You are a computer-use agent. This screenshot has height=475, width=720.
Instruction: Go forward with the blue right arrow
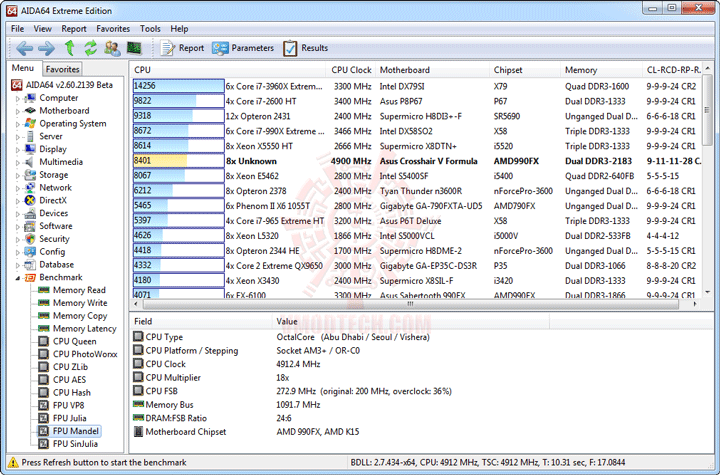[46, 48]
